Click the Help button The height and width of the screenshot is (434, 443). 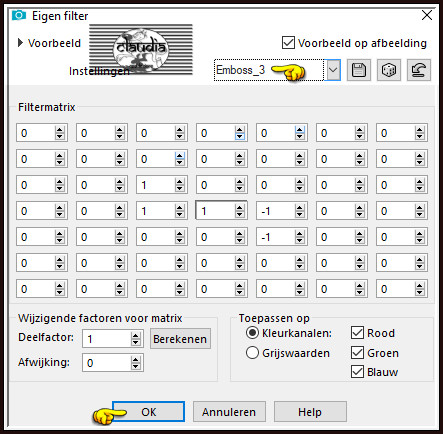click(310, 412)
